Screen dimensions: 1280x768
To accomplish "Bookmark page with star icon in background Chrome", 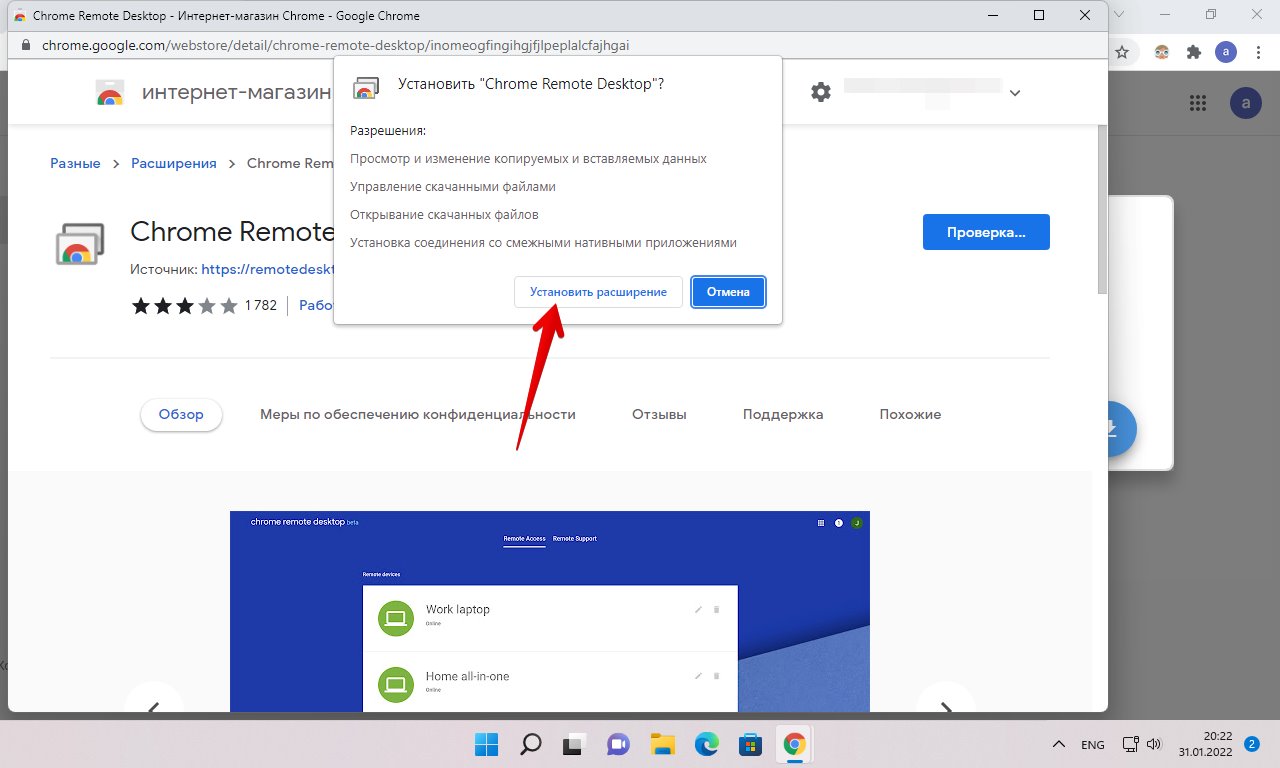I will (1122, 52).
